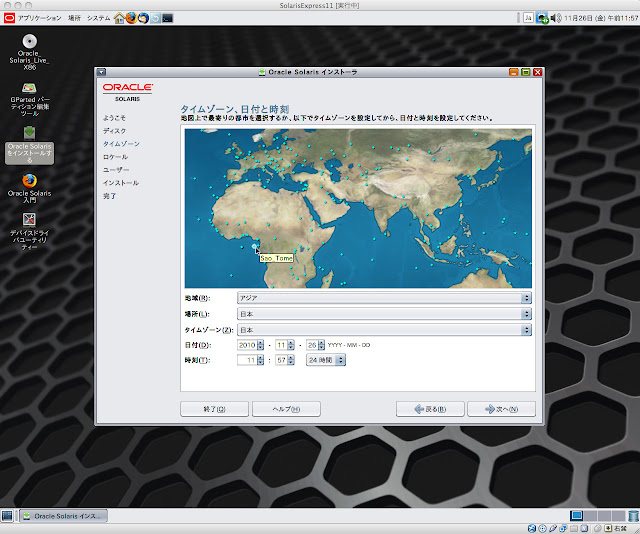Image resolution: width=640 pixels, height=534 pixels.
Task: Switch to the first active workspace
Action: click(x=576, y=516)
